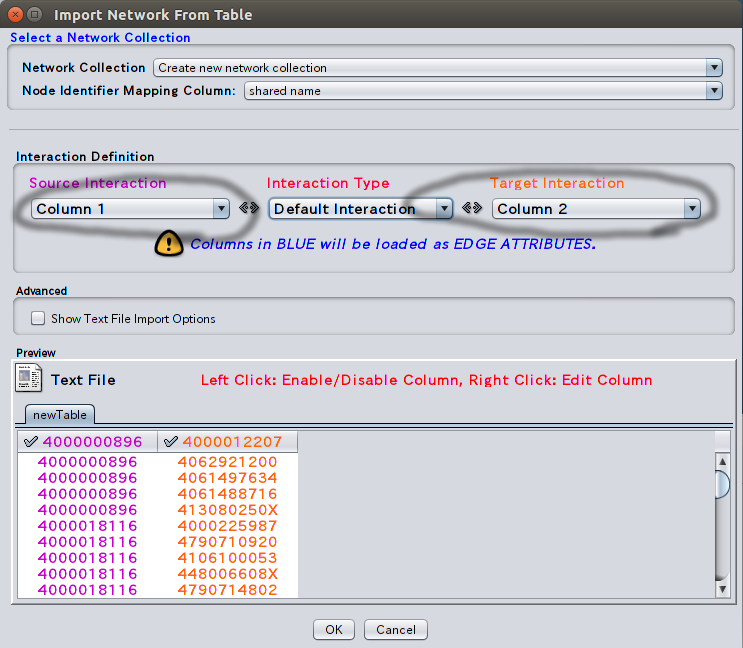Click the preview vertical scrollbar thumb
Image resolution: width=743 pixels, height=648 pixels.
pos(722,484)
